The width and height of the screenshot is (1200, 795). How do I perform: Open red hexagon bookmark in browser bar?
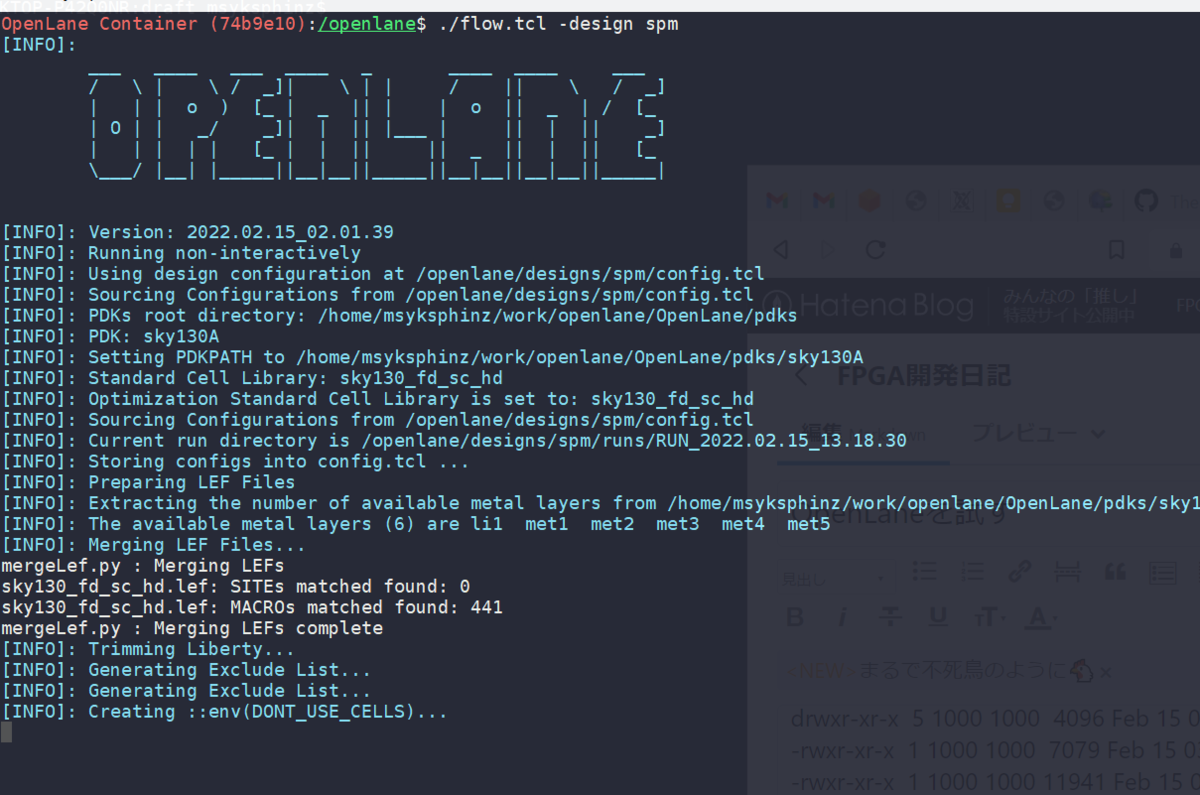[870, 201]
